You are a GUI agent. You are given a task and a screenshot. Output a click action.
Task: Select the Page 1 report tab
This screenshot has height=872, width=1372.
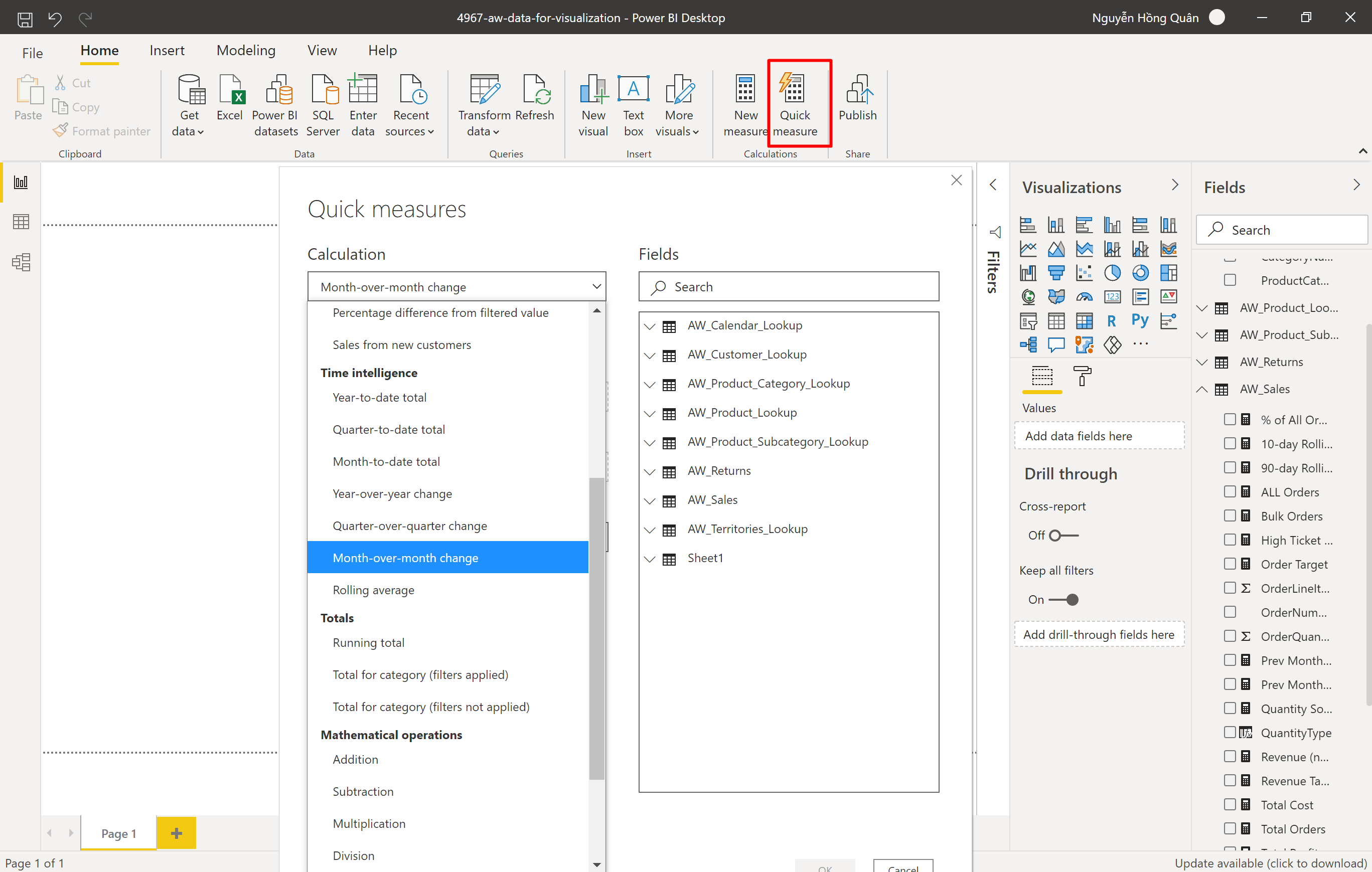(118, 833)
